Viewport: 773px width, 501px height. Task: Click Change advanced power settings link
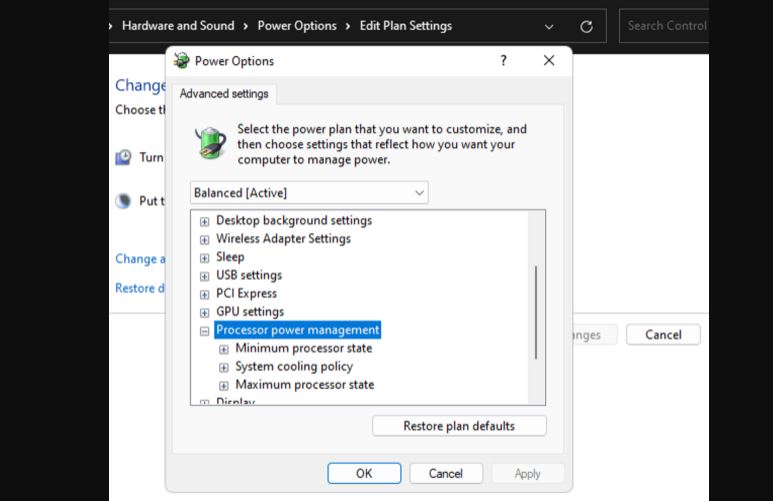pyautogui.click(x=140, y=259)
